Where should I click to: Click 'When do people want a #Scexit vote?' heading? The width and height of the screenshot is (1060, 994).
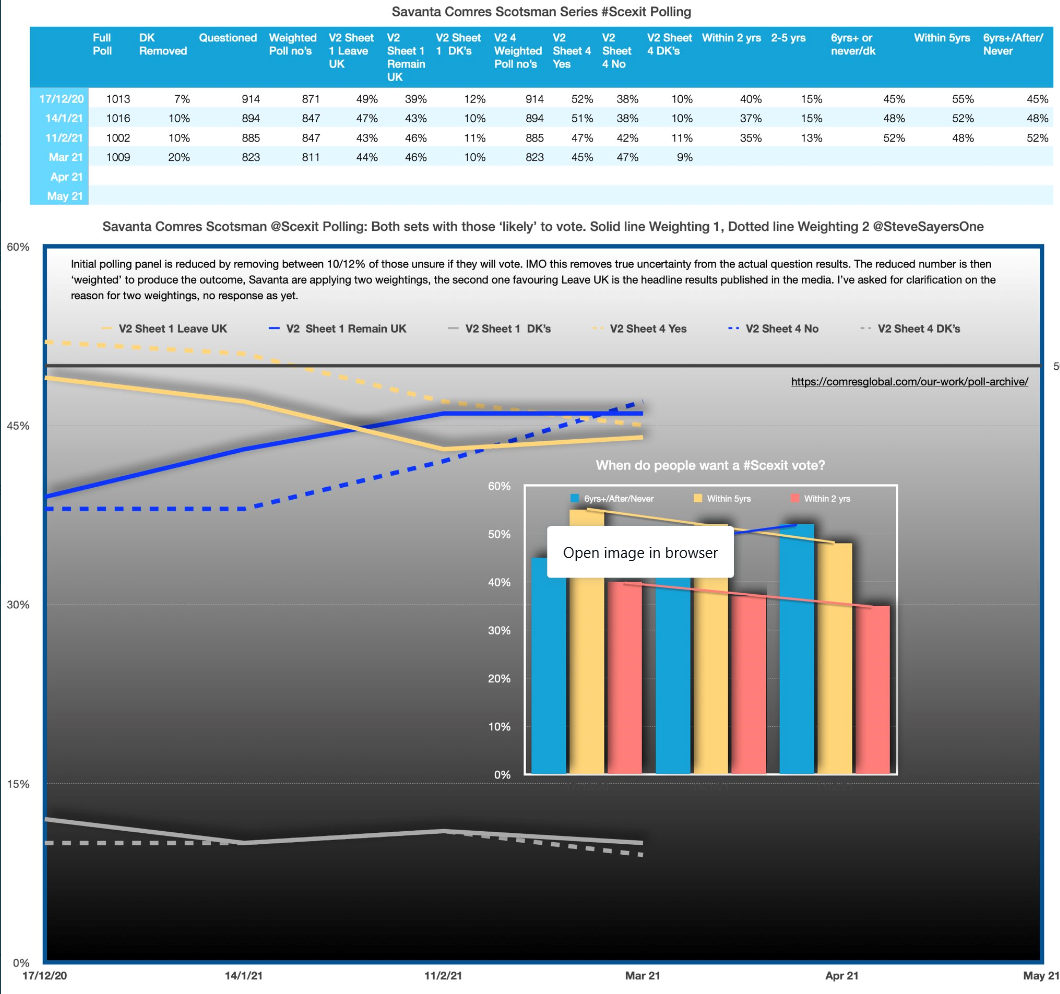pos(710,465)
